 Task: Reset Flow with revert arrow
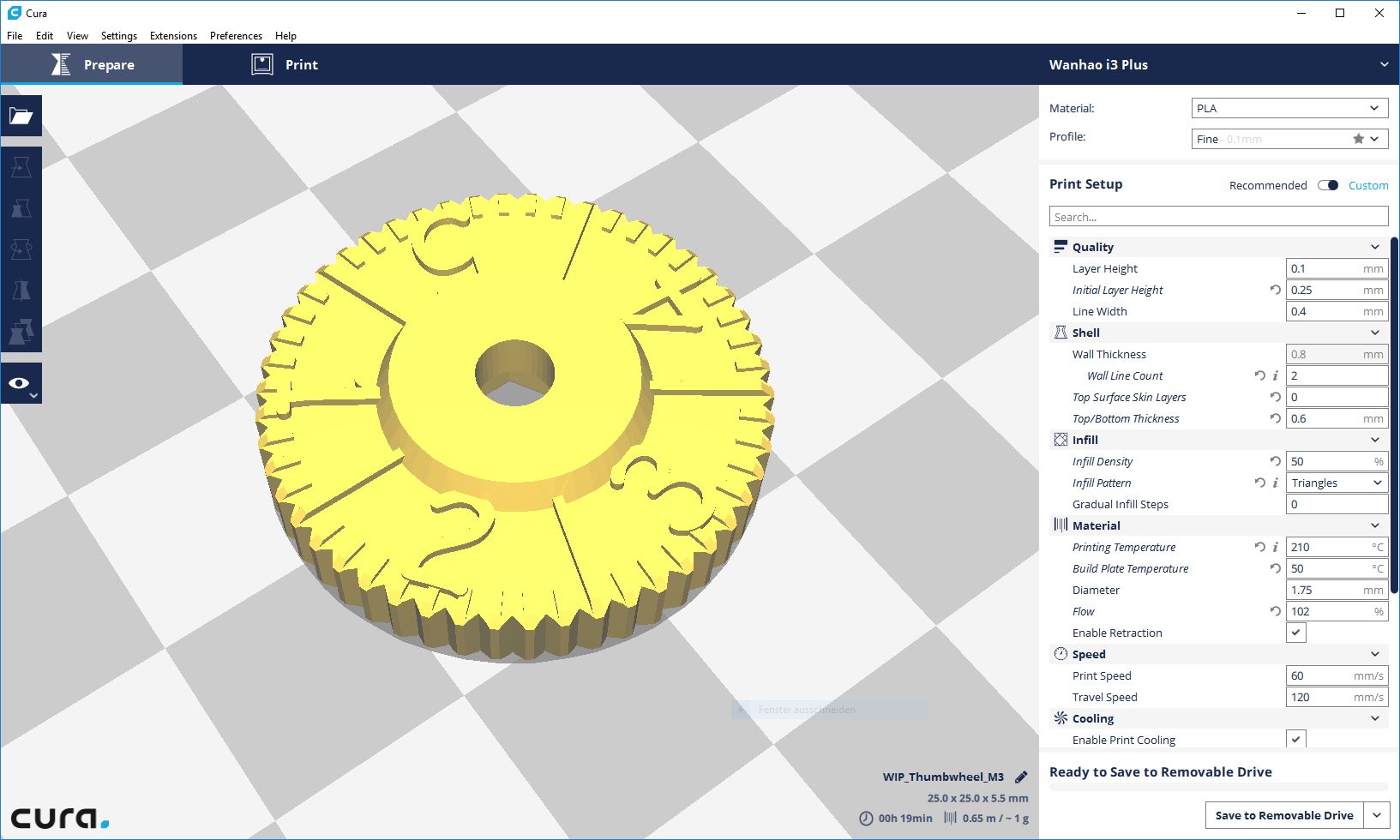1276,611
